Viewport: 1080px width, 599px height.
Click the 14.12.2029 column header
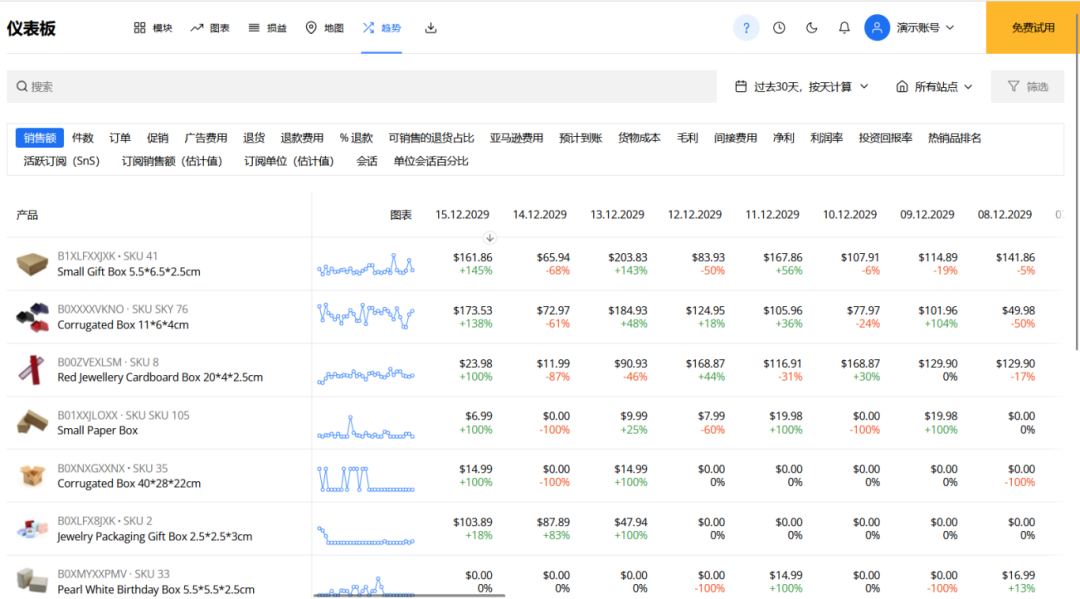539,215
